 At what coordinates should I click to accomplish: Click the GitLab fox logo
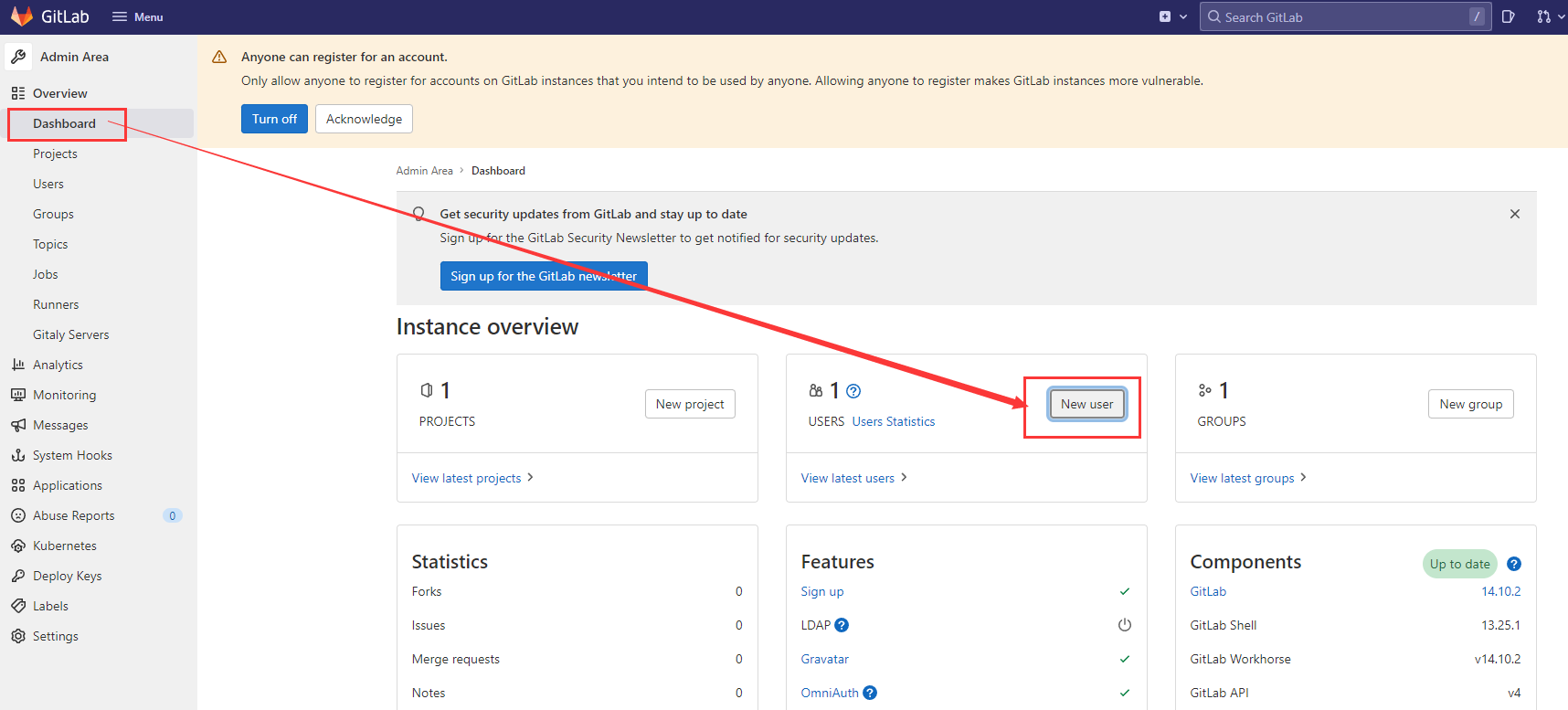tap(22, 16)
